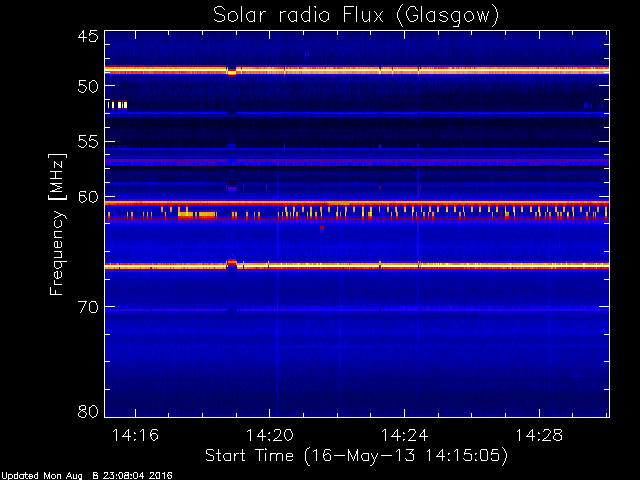Viewport: 640px width, 480px height.
Task: Click the 14:28 time tick label
Action: (x=539, y=435)
